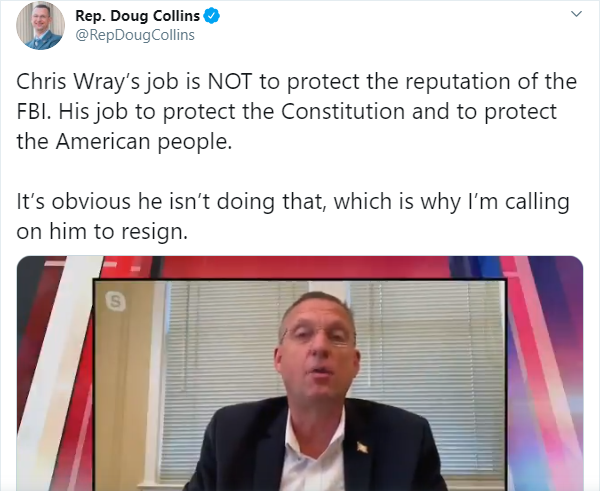Screen dimensions: 600x491
Task: Click the phrase "It's obvious" in the tweet
Action: (73, 202)
